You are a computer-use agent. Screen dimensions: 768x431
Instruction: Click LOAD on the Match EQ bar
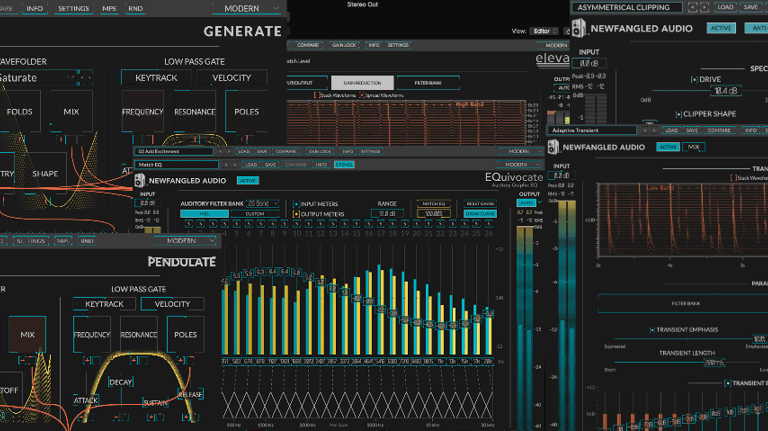point(251,165)
